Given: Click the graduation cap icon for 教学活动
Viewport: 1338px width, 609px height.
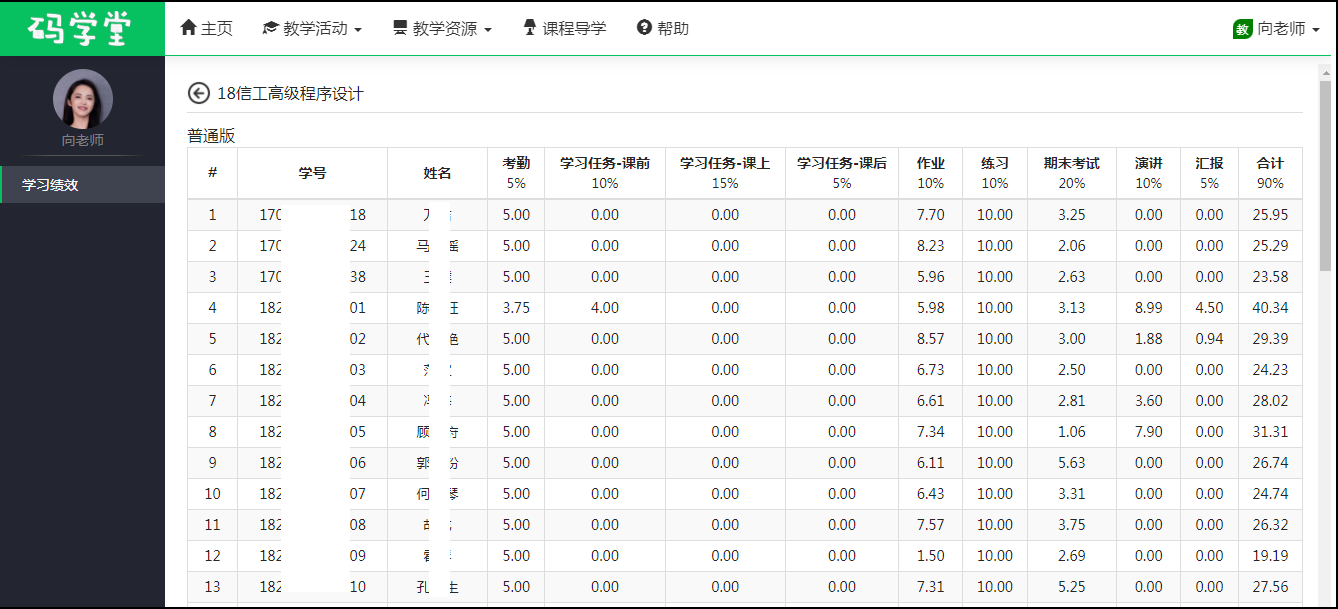Looking at the screenshot, I should pyautogui.click(x=270, y=28).
